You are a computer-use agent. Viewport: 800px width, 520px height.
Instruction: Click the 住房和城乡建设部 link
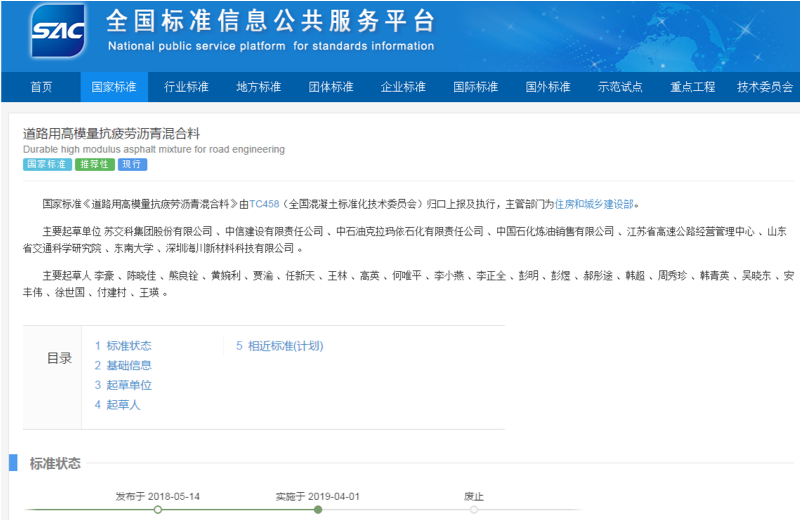(x=594, y=204)
